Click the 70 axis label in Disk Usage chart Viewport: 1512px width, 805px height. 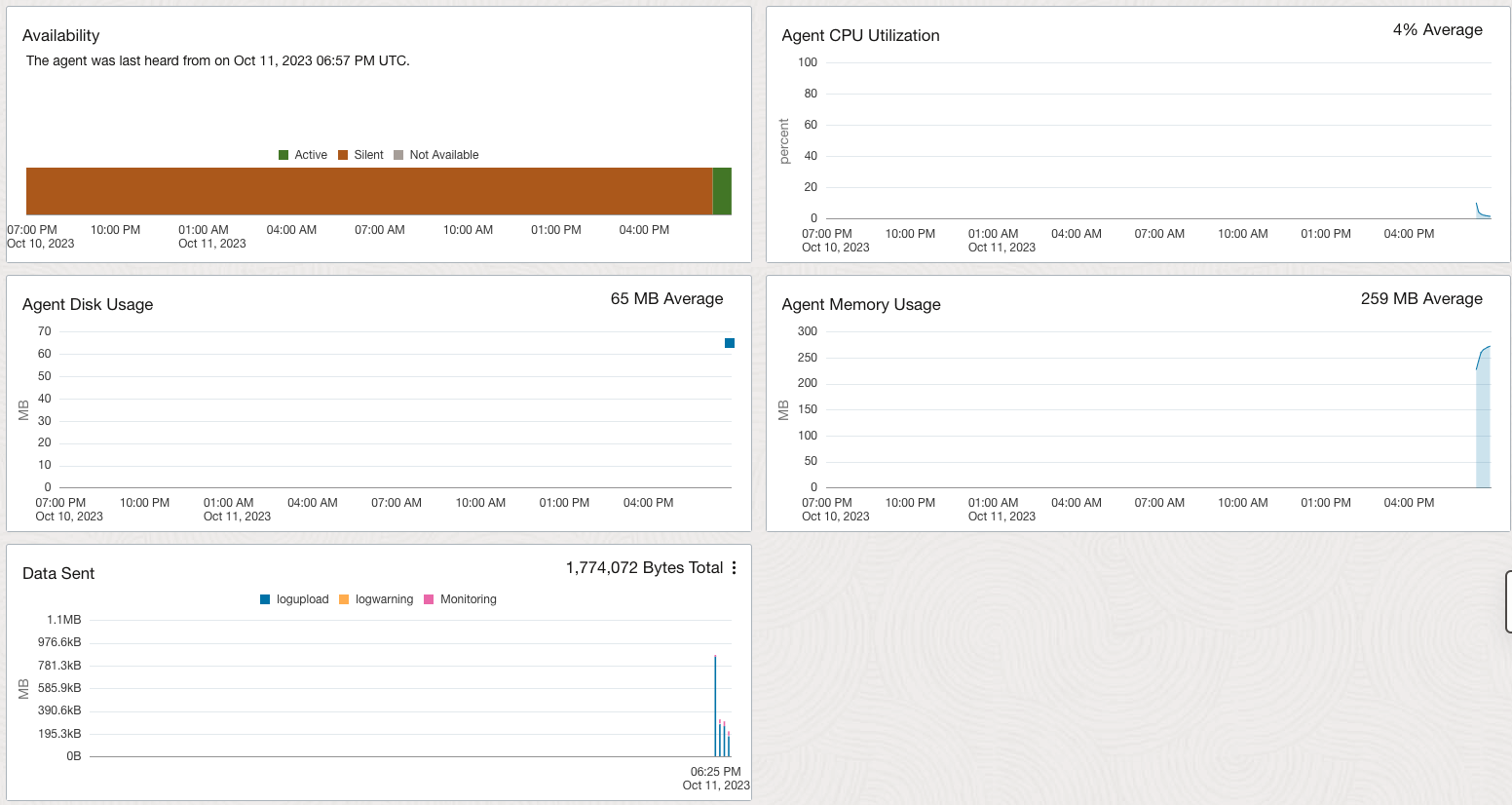tap(45, 331)
